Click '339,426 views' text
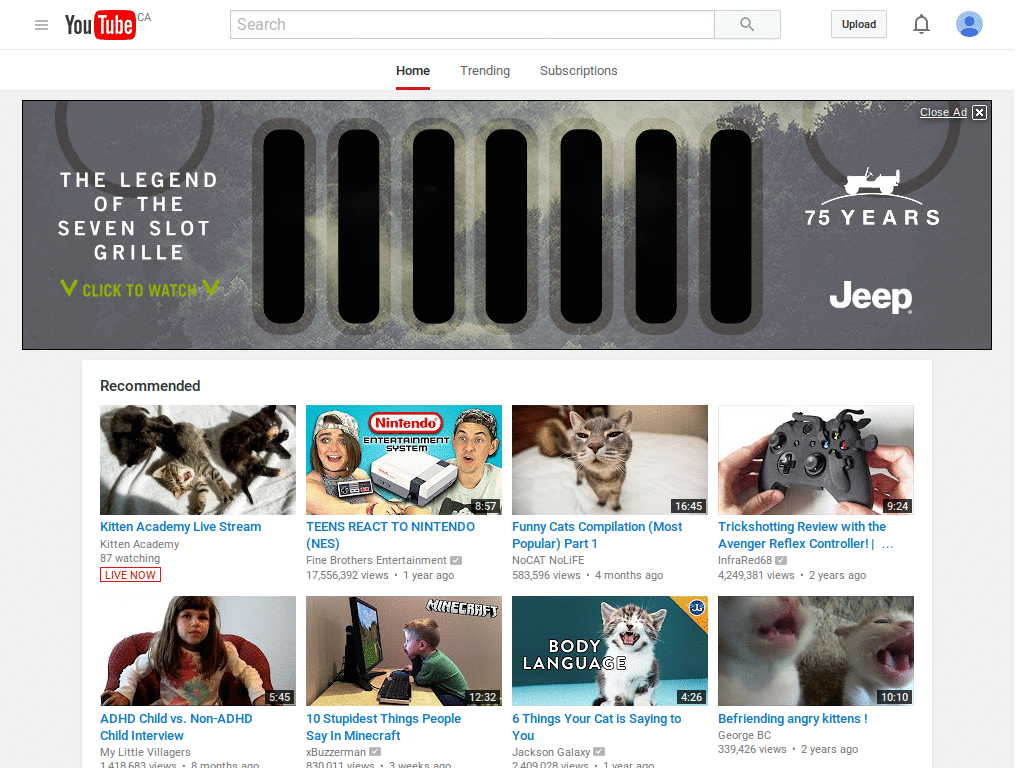This screenshot has width=1024, height=768. pyautogui.click(x=752, y=750)
